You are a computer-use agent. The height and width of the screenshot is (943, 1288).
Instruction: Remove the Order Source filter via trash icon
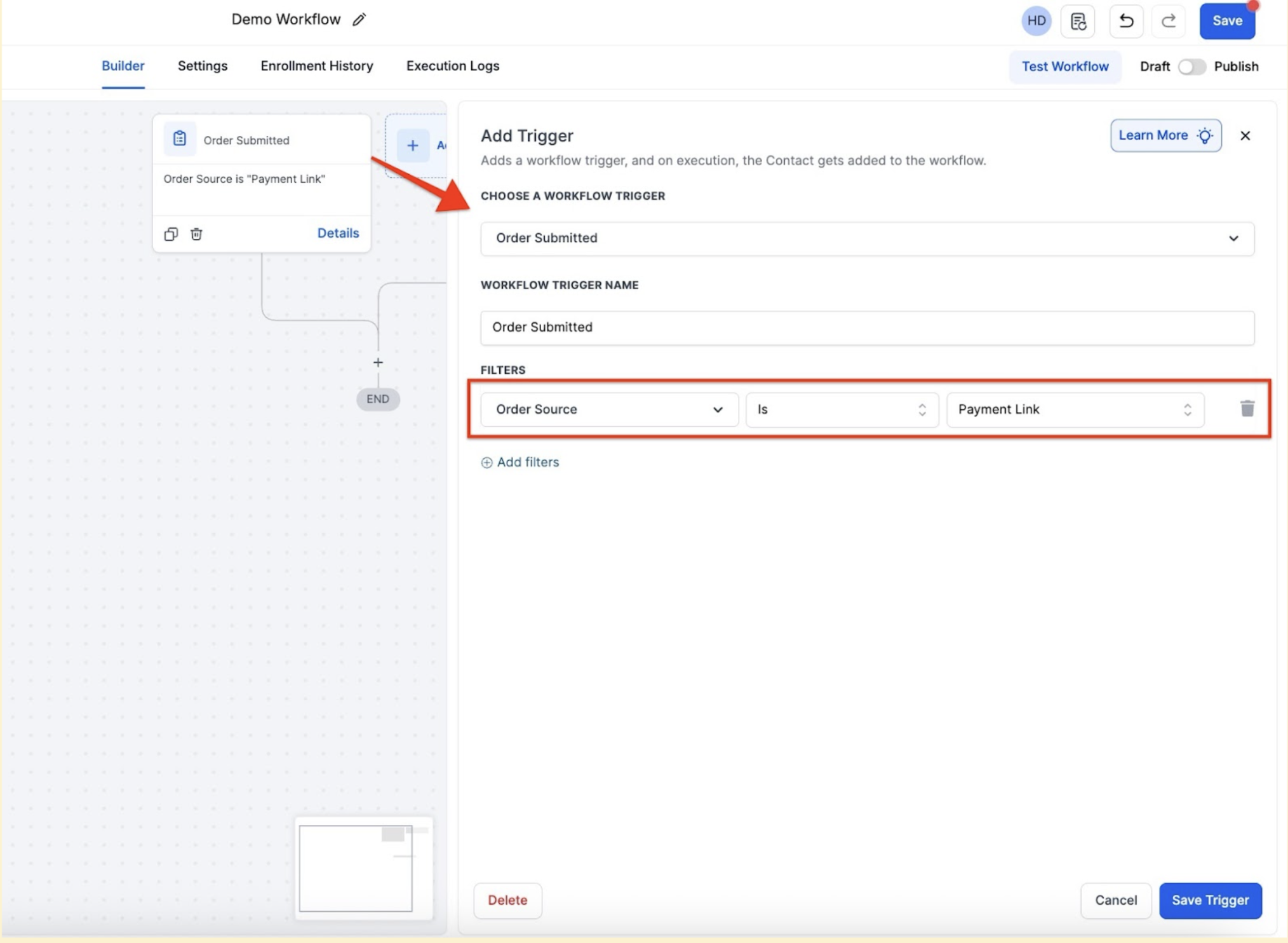[1247, 409]
